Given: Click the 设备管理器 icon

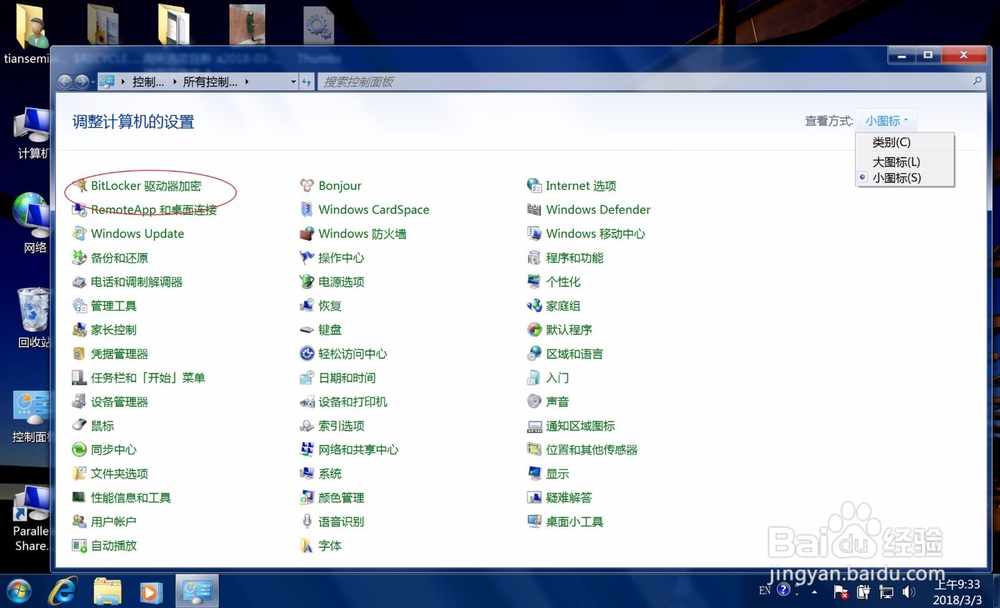Looking at the screenshot, I should coord(80,402).
